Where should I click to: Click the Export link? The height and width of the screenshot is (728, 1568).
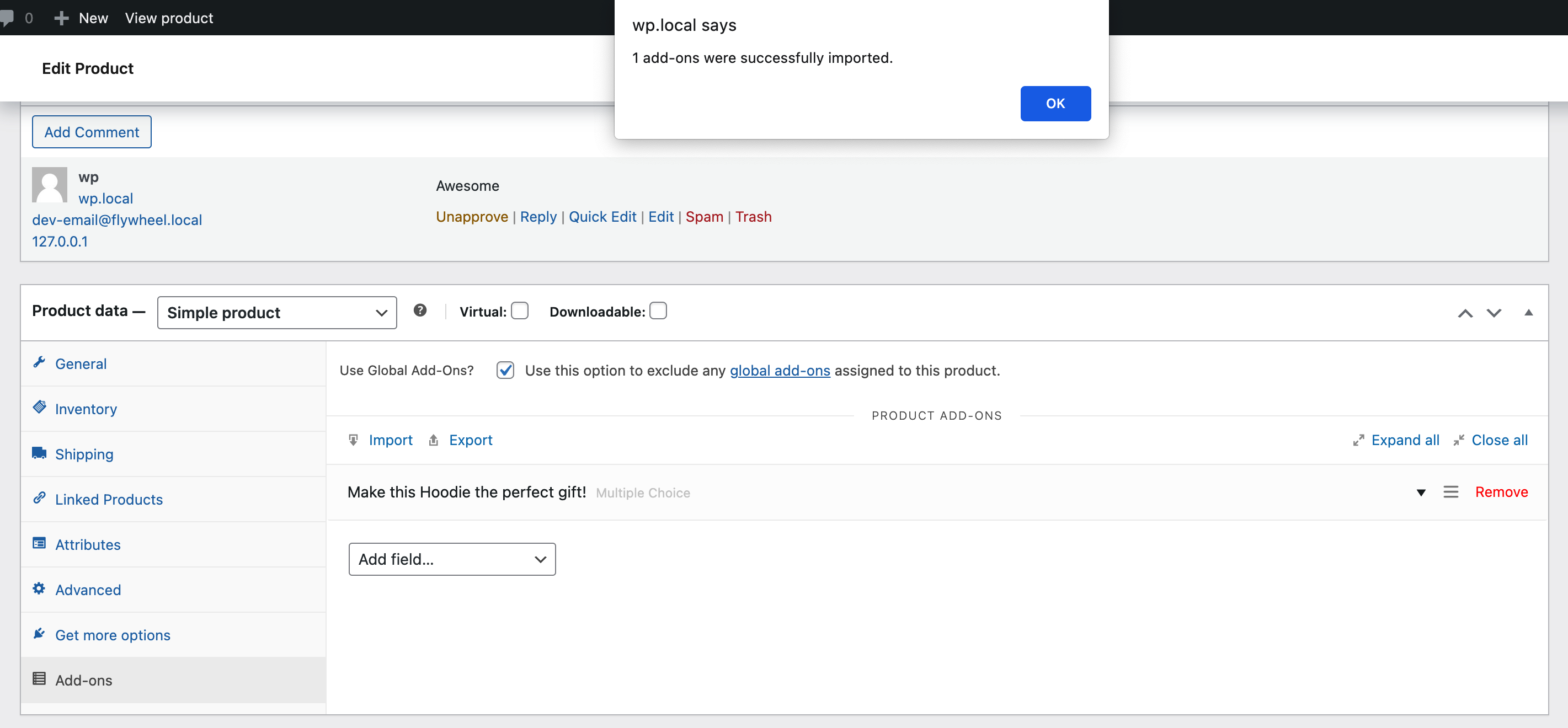(x=471, y=440)
